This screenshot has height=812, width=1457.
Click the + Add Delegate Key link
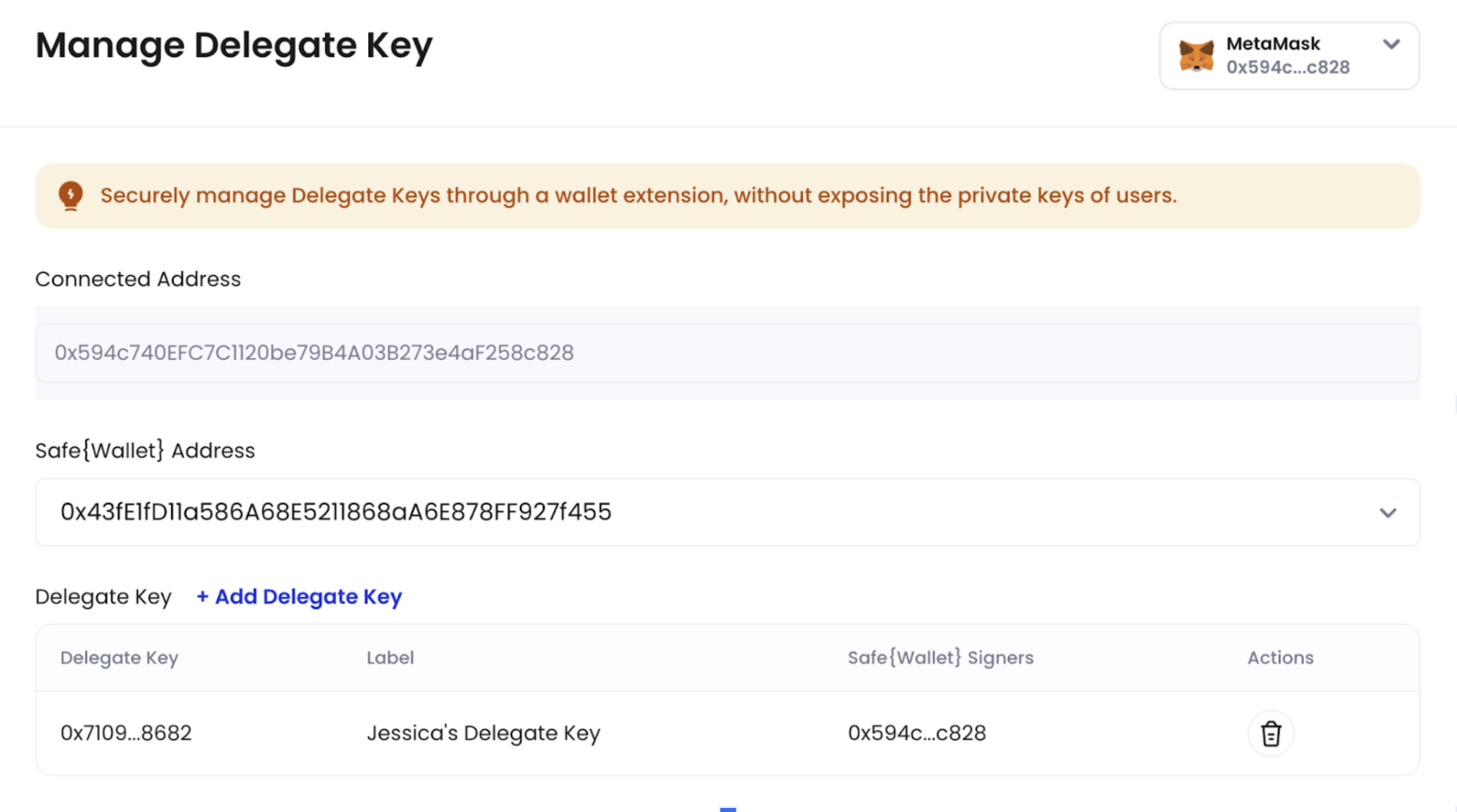point(299,597)
